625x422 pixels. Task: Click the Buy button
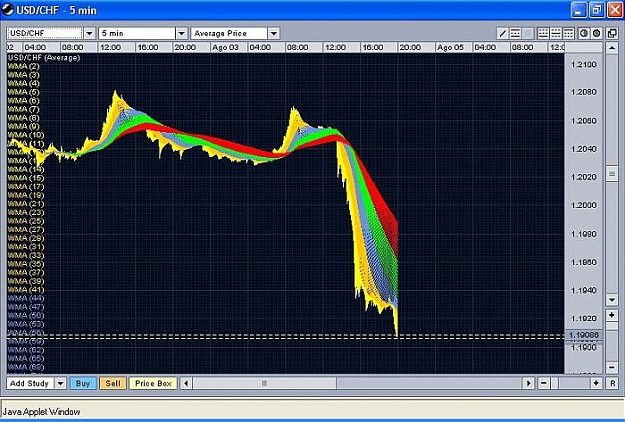point(83,383)
